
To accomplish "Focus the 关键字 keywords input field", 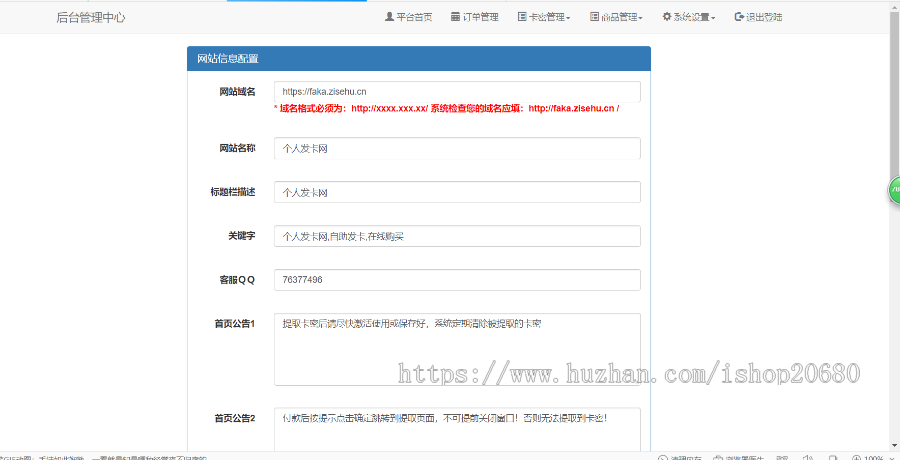I will coord(457,236).
